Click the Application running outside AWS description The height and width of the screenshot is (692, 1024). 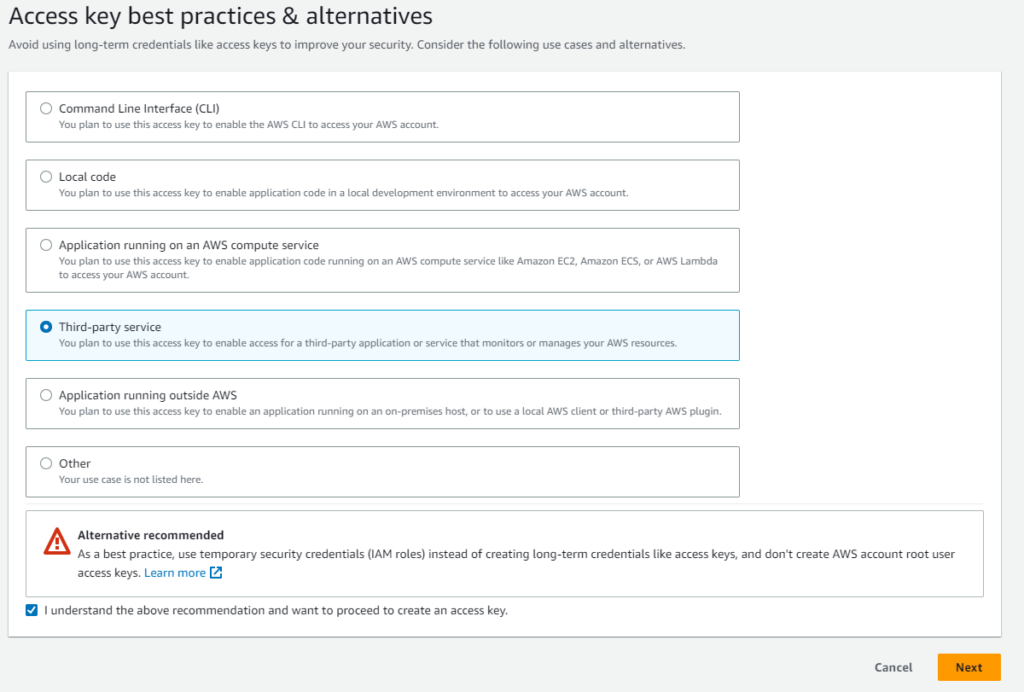tap(390, 411)
